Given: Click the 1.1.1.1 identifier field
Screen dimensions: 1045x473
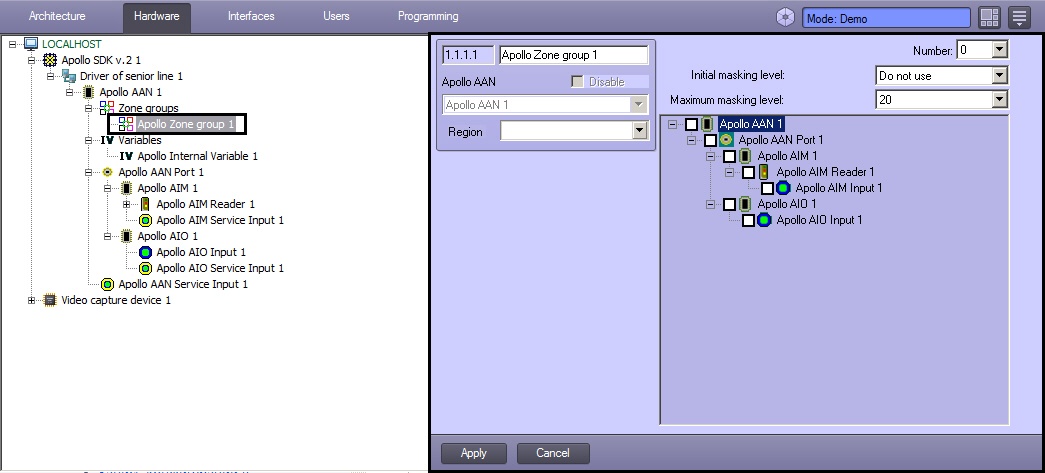Looking at the screenshot, I should click(x=469, y=55).
